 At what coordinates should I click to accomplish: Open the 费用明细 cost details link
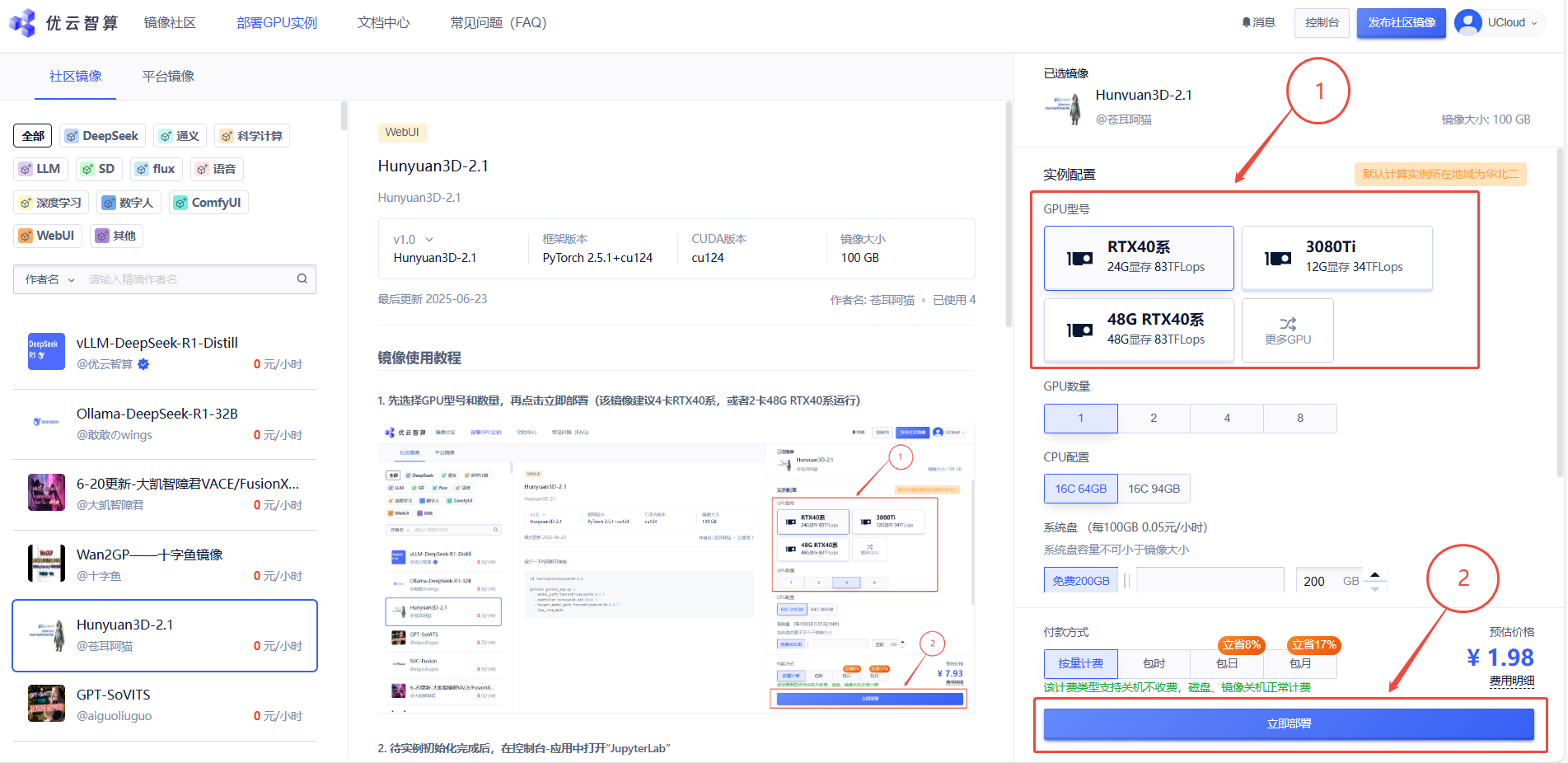[1512, 681]
